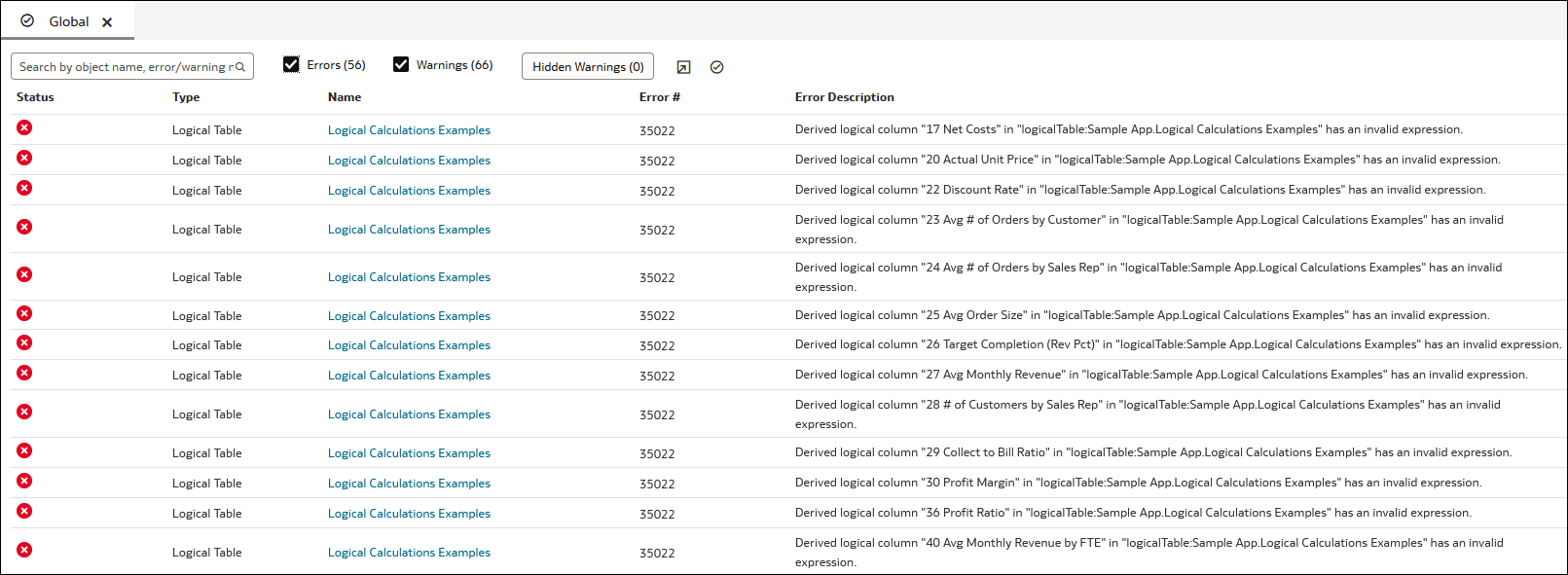Focus the object name search field
Viewport: 1568px width, 575px height.
(132, 66)
